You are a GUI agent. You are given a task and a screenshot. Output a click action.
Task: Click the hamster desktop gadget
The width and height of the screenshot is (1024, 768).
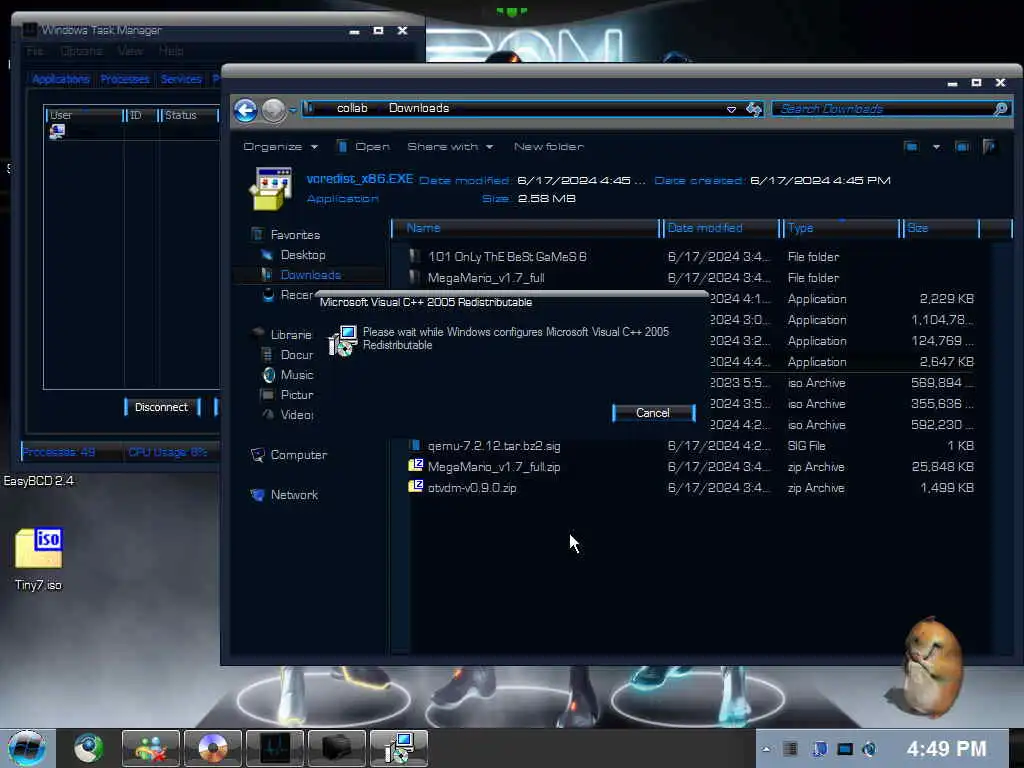point(929,666)
